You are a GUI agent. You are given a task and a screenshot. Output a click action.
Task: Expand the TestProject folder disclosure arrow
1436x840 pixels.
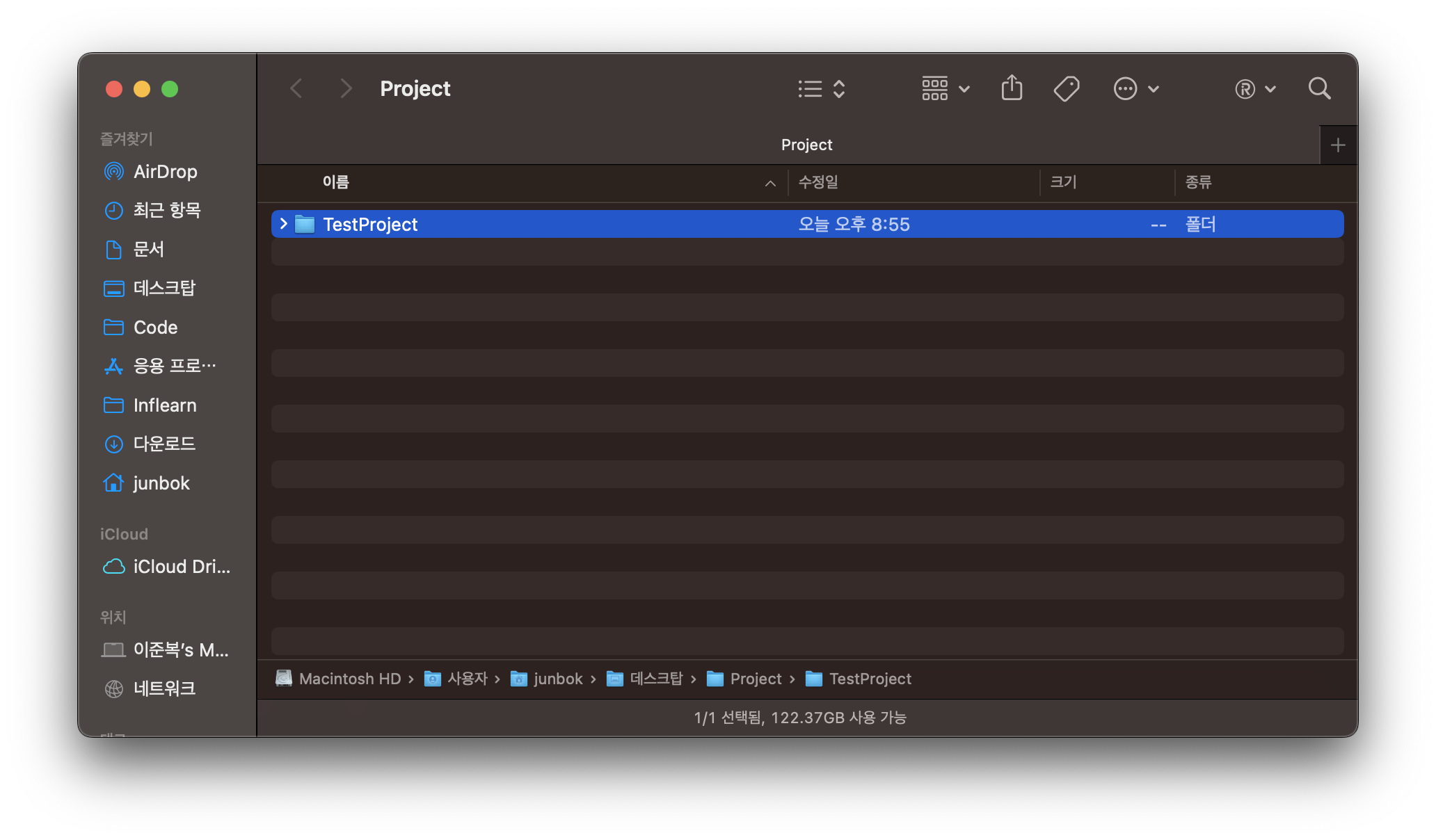coord(283,224)
